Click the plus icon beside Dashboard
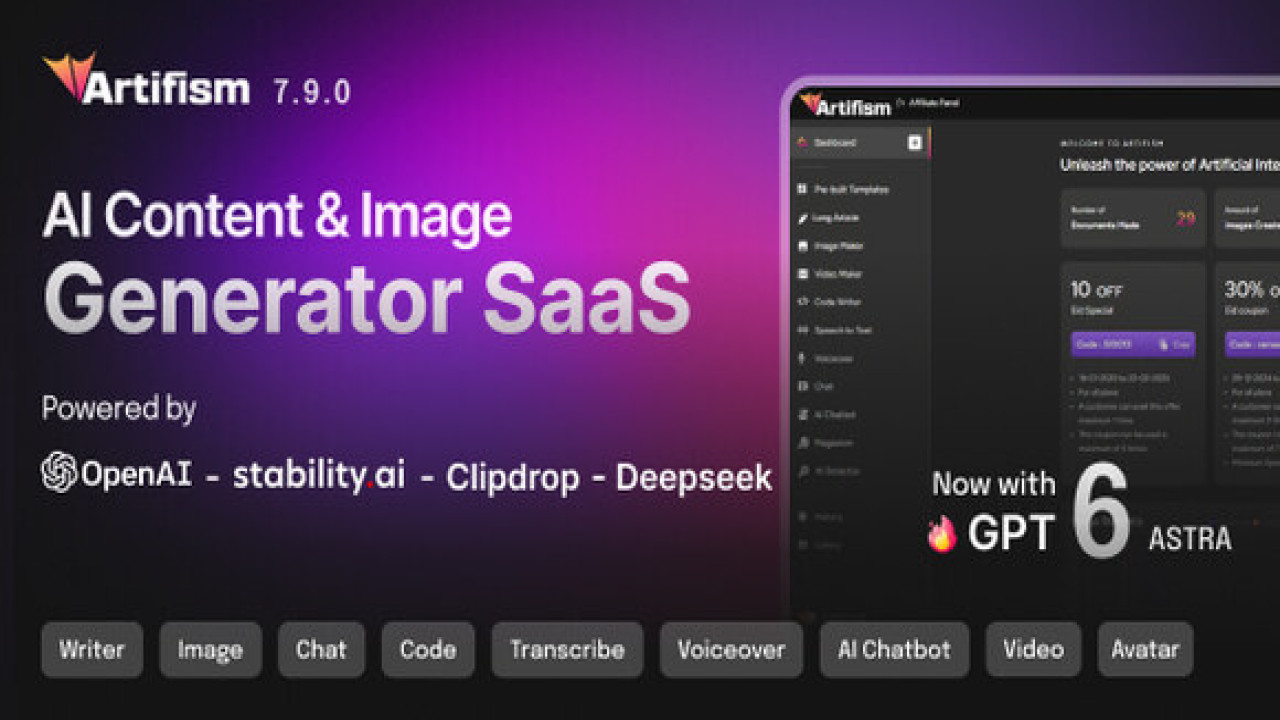The image size is (1280, 720). [x=914, y=143]
